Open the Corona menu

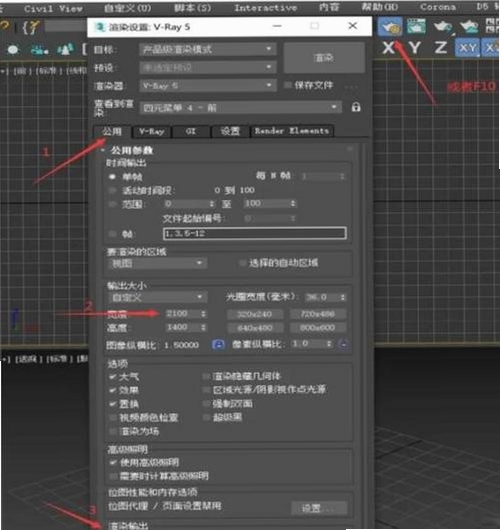tap(438, 7)
